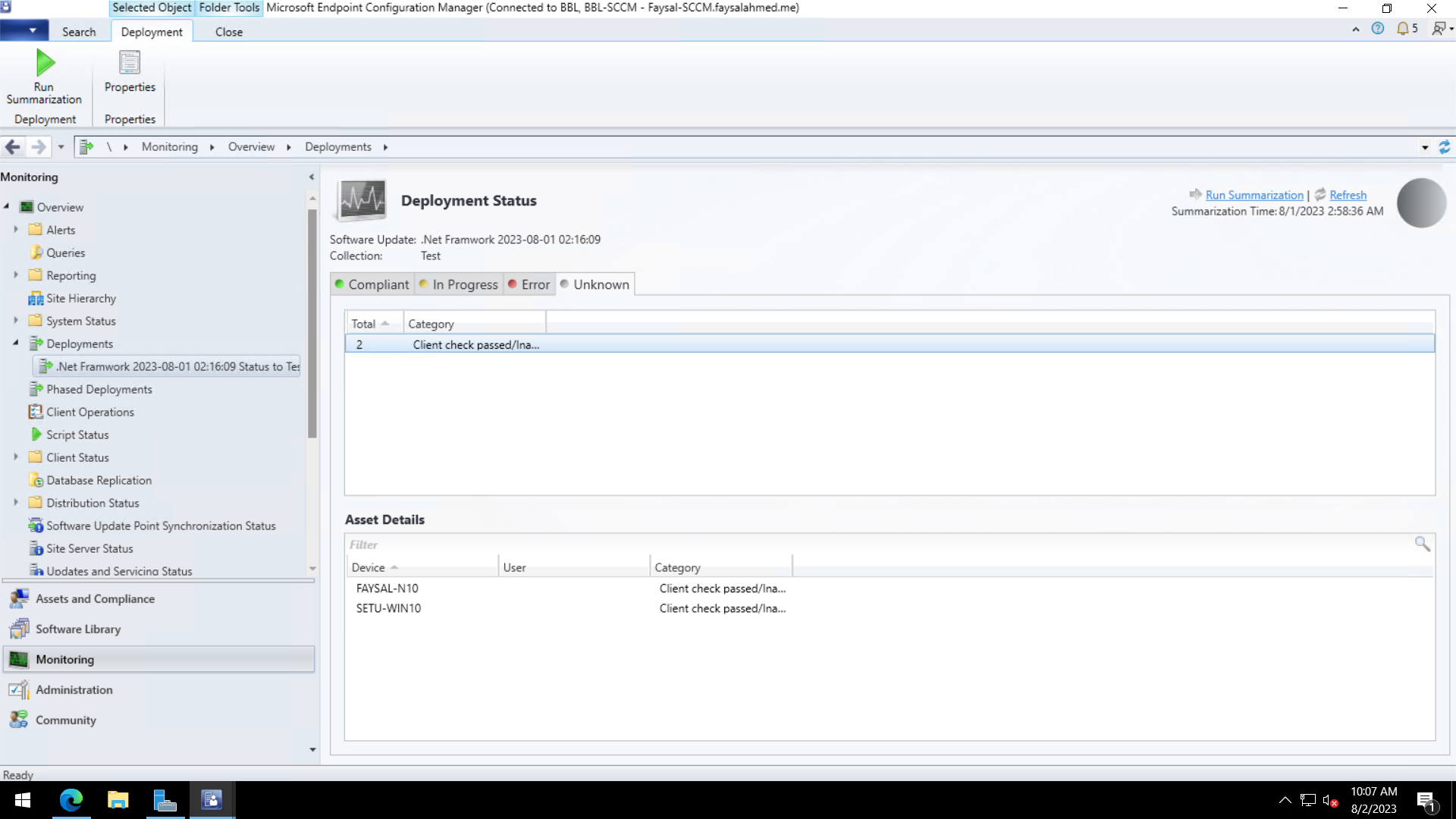The width and height of the screenshot is (1456, 819).
Task: Click the Forward navigation arrow
Action: [x=38, y=146]
